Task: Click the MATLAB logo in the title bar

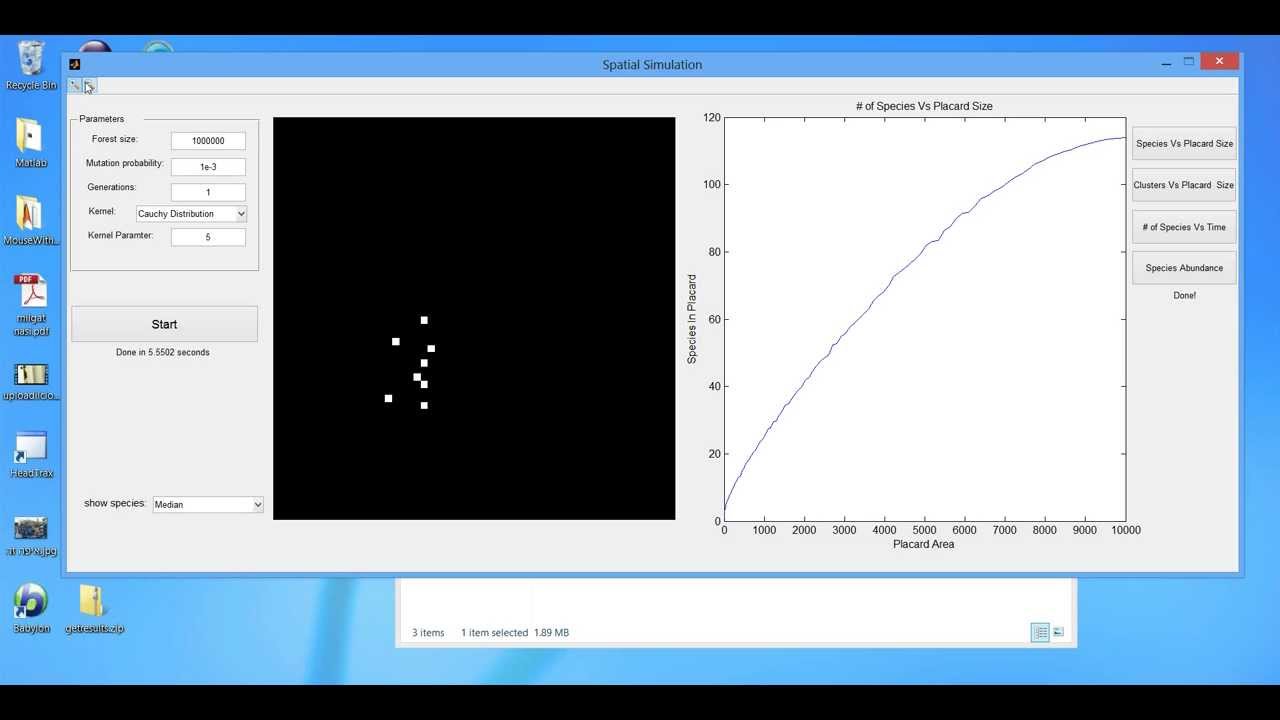Action: coord(75,64)
